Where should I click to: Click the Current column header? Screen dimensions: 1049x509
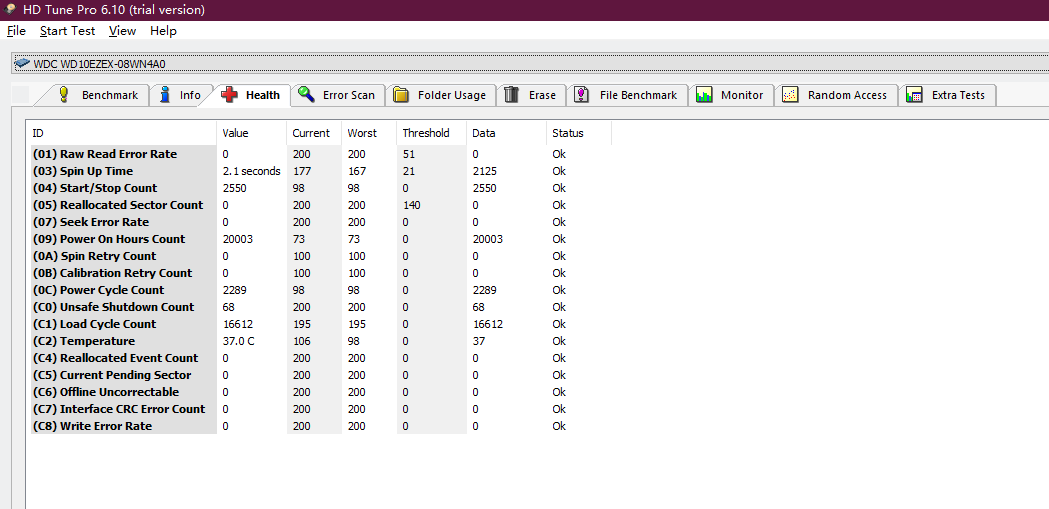[x=314, y=133]
